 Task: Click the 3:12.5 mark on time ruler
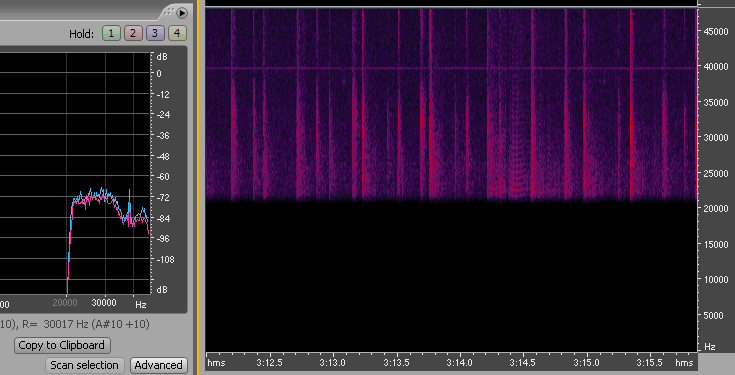click(270, 363)
